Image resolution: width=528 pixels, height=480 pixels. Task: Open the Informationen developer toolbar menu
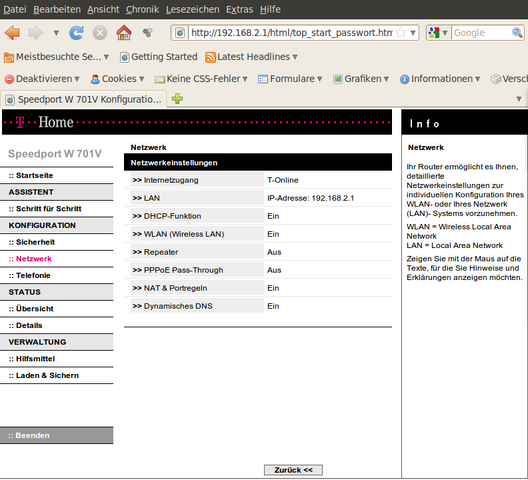(x=440, y=79)
